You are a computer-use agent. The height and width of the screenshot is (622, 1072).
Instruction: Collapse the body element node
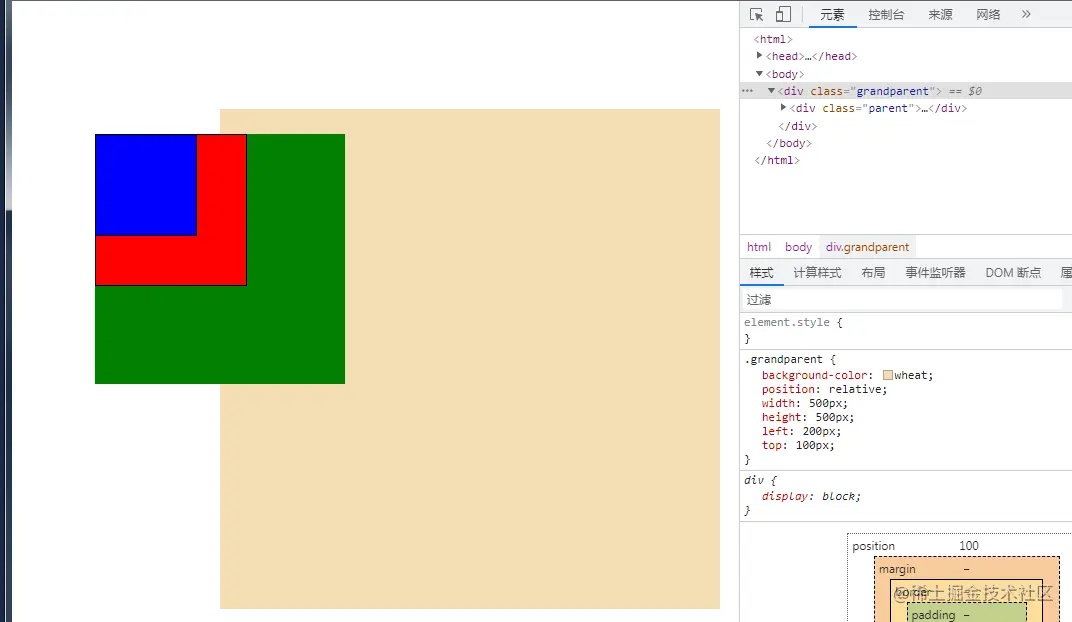pos(760,73)
